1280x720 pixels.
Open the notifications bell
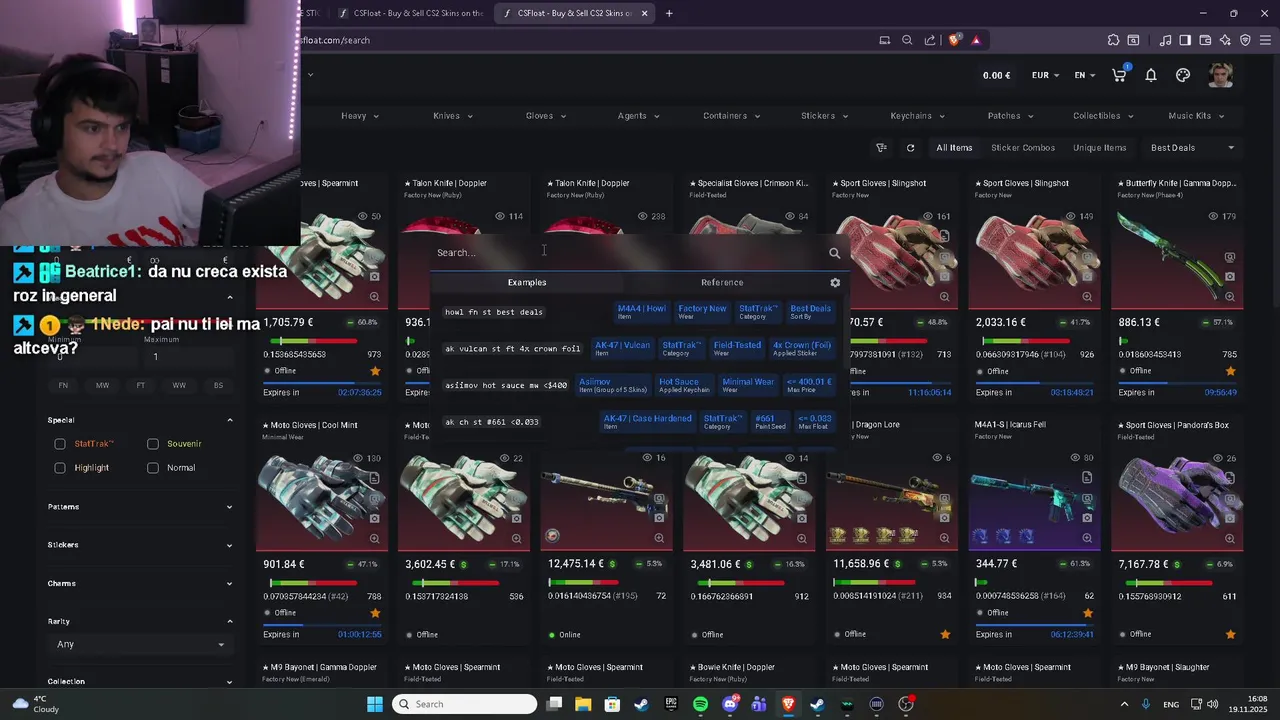[x=1151, y=75]
